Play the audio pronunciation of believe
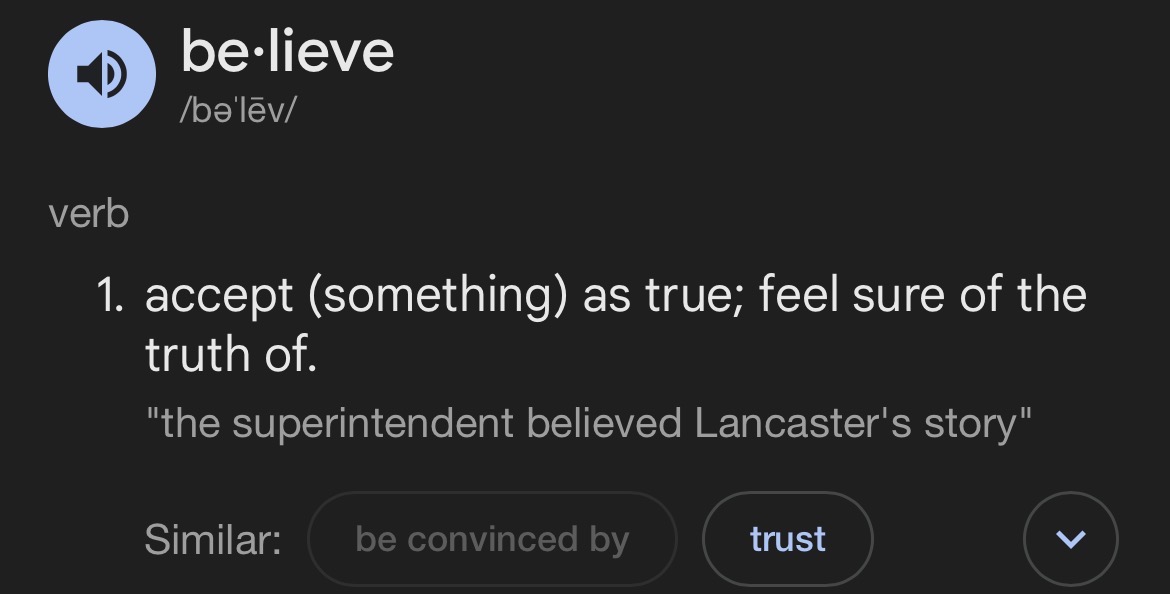1170x594 pixels. [x=102, y=75]
